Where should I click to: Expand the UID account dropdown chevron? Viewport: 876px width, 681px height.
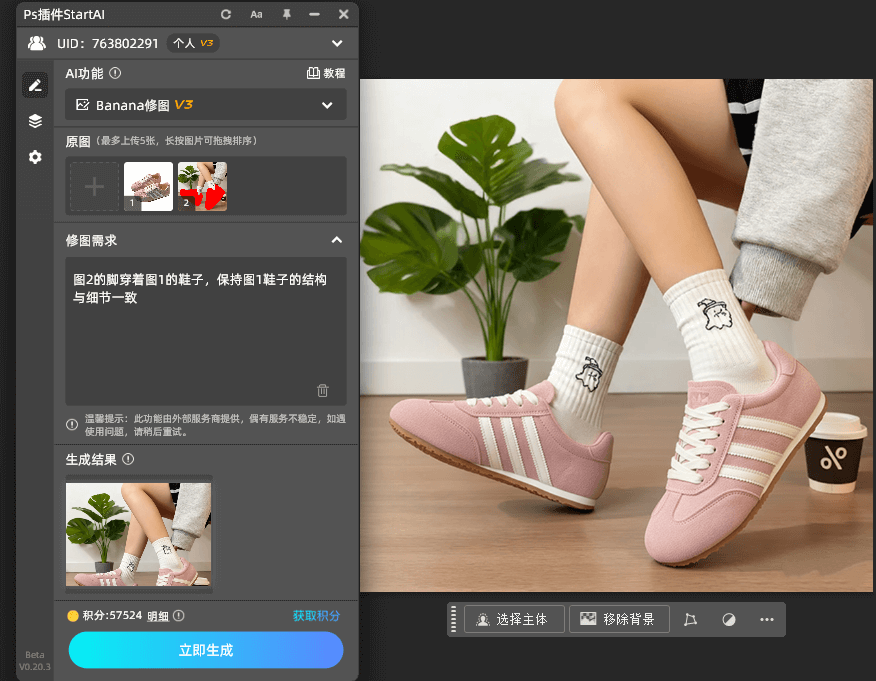337,44
